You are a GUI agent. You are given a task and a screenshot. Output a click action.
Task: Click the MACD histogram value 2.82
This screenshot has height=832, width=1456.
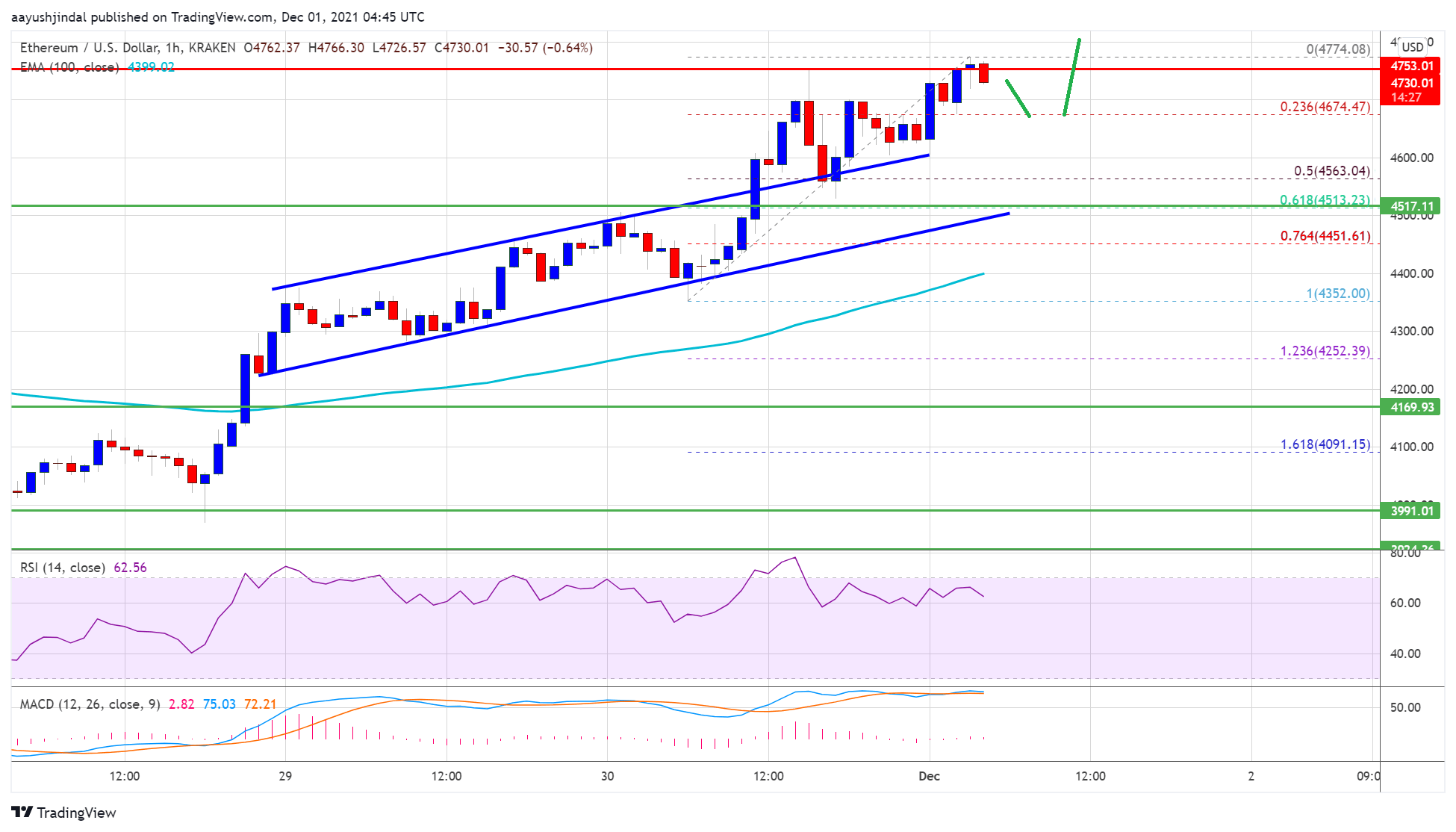point(181,704)
